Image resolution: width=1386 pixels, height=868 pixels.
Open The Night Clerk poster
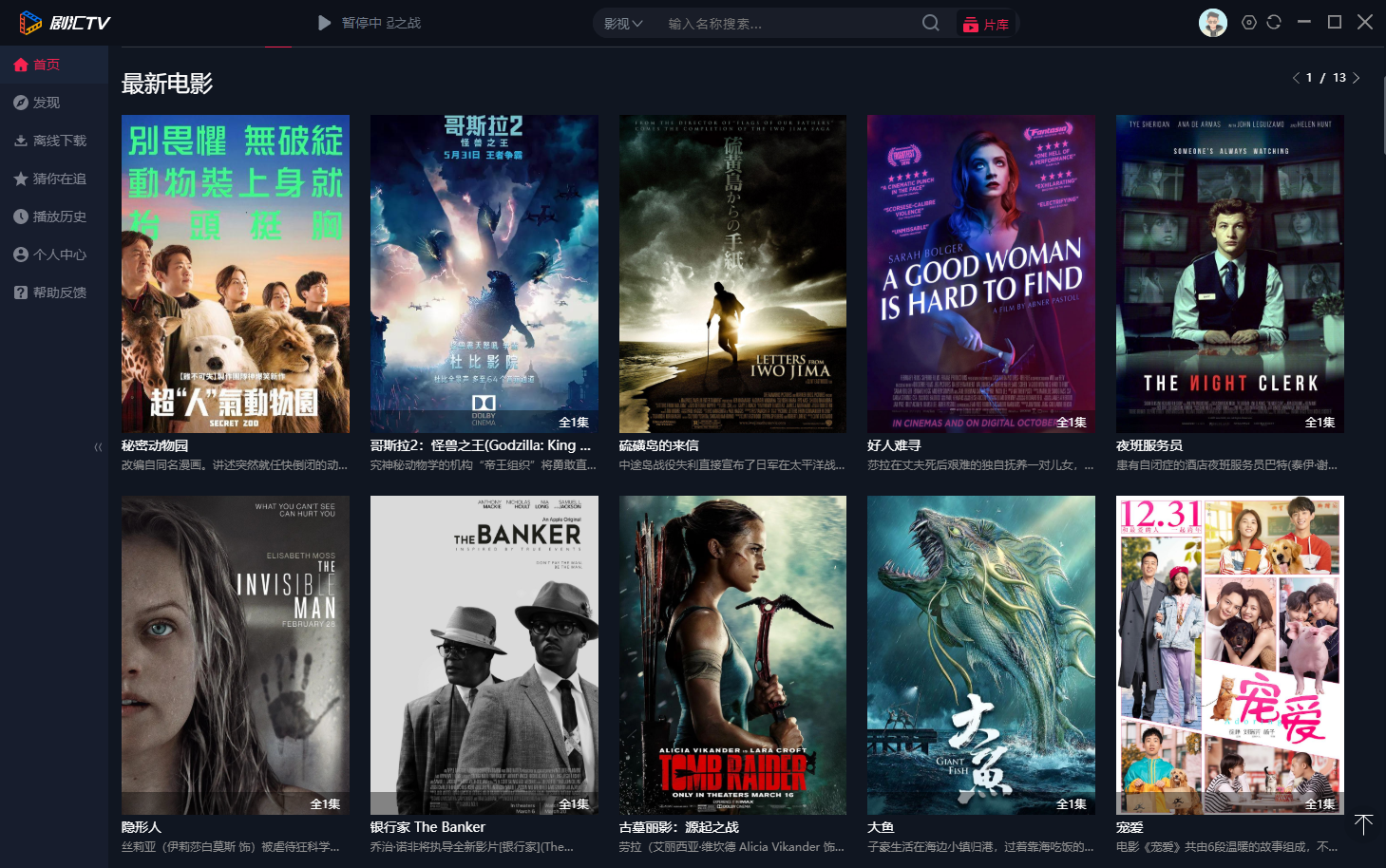(1230, 274)
